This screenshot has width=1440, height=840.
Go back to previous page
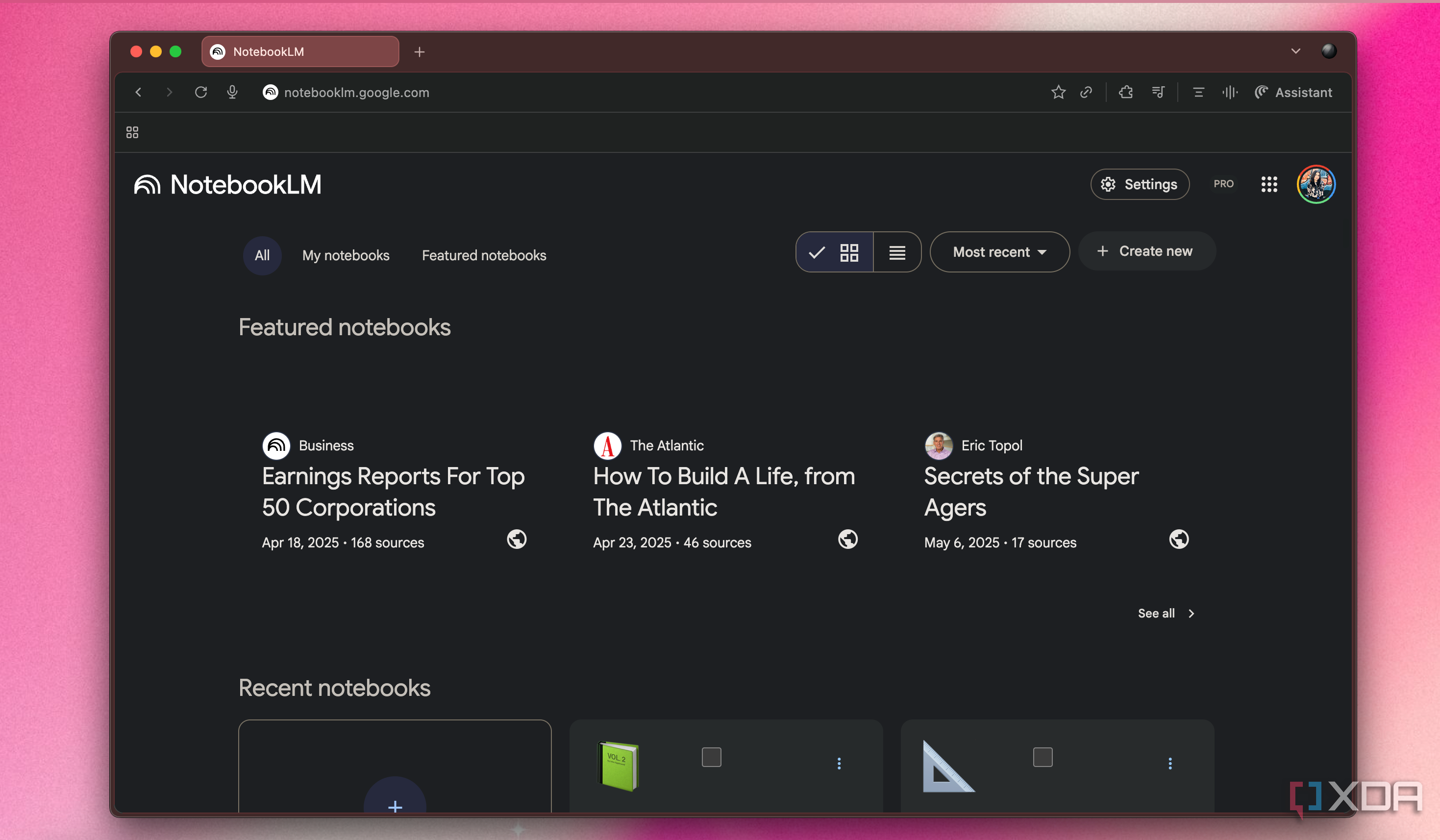coord(138,92)
